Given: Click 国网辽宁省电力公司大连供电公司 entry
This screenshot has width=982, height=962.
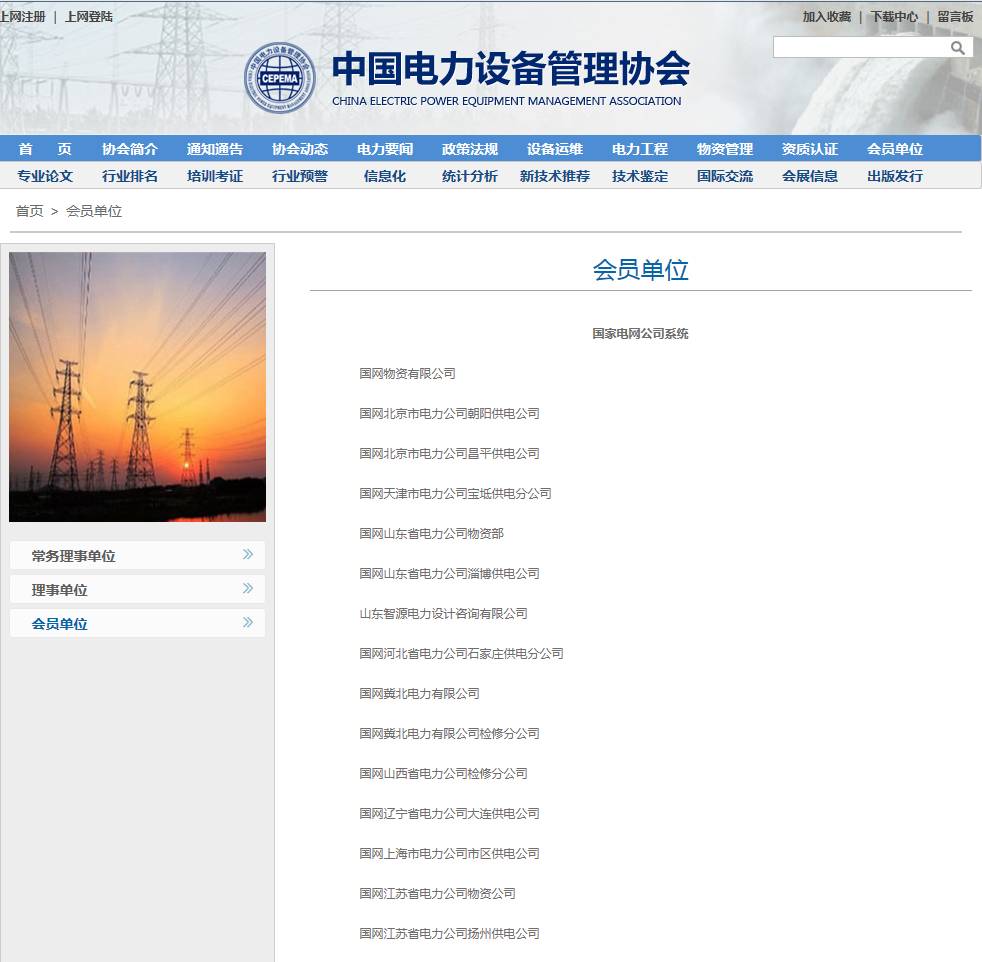Looking at the screenshot, I should (x=449, y=814).
